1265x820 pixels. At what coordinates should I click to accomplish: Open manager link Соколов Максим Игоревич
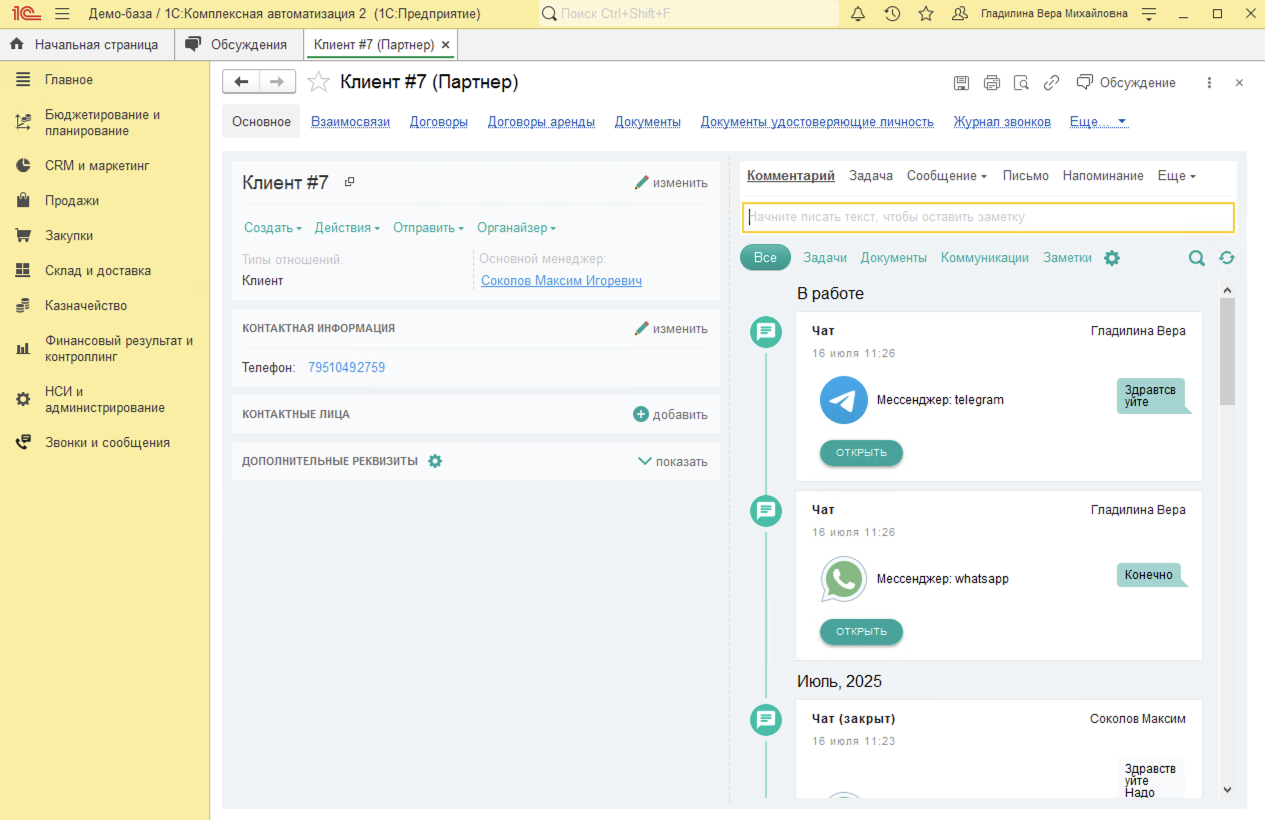coord(561,281)
